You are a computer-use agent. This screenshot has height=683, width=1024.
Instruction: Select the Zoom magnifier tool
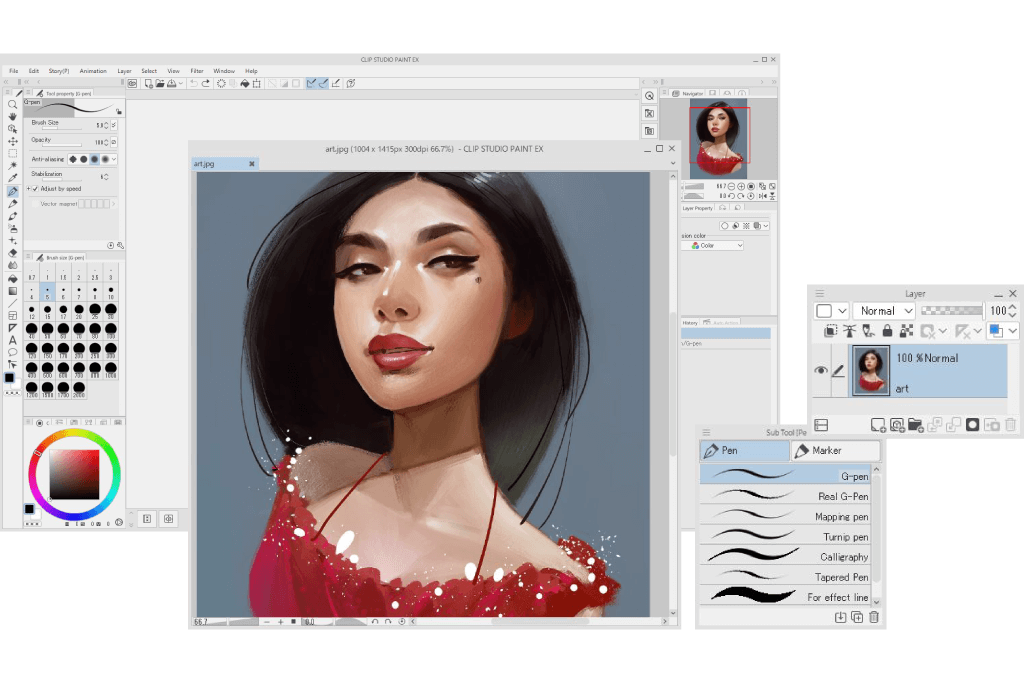click(13, 104)
